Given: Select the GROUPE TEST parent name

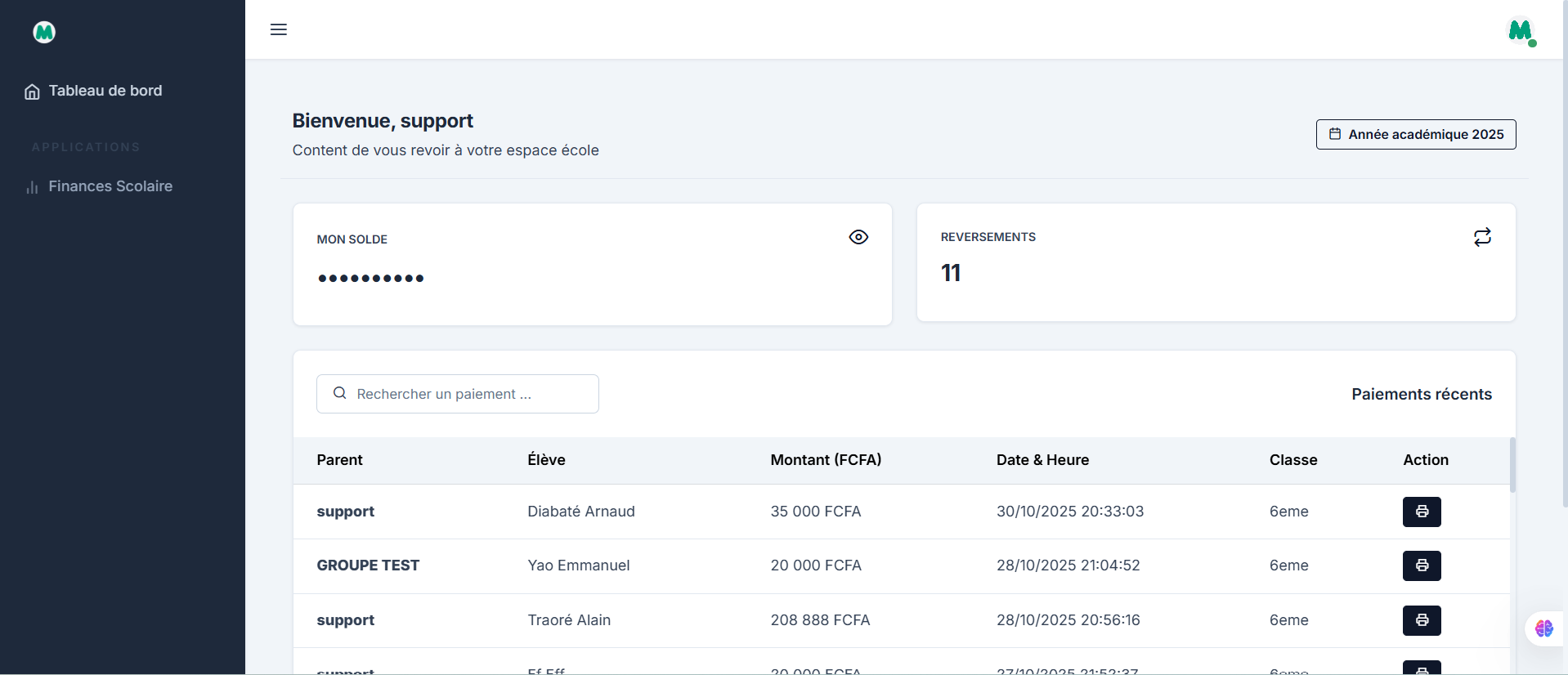Looking at the screenshot, I should tap(368, 565).
